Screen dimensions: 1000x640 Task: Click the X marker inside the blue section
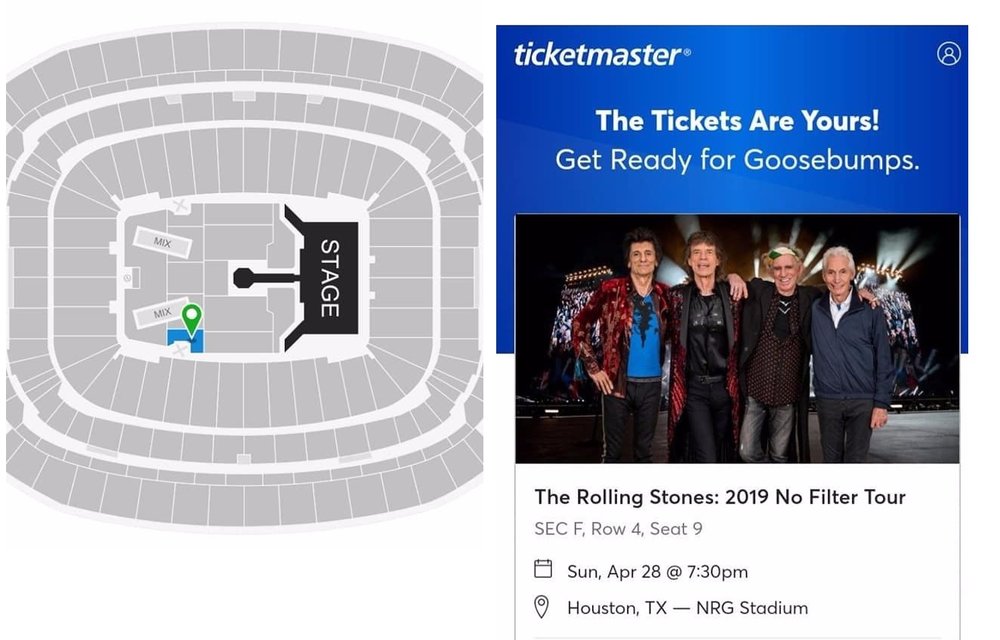[x=180, y=348]
